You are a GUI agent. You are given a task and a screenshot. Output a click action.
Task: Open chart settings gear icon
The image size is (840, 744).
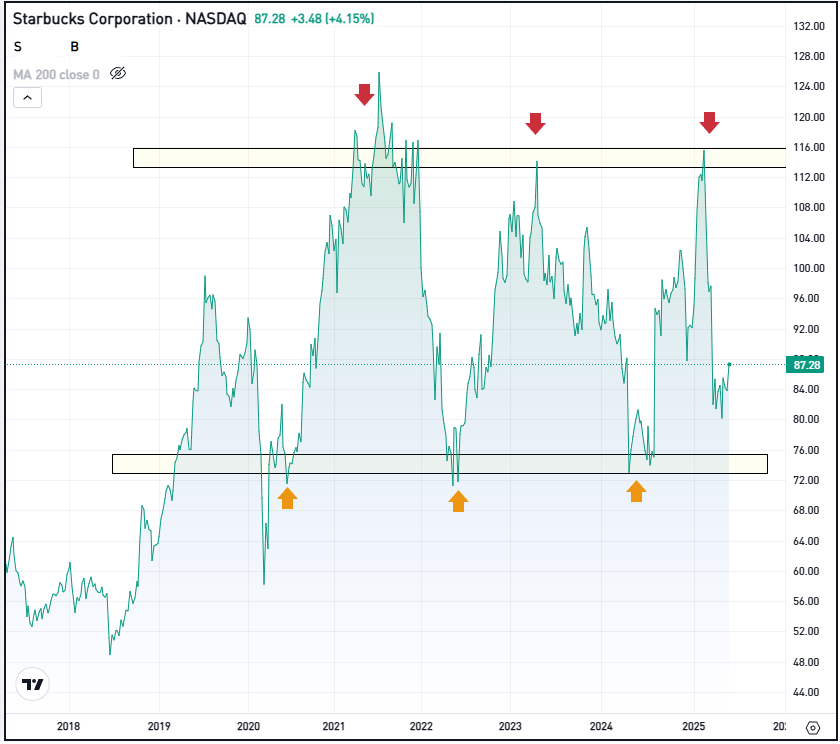pos(813,728)
